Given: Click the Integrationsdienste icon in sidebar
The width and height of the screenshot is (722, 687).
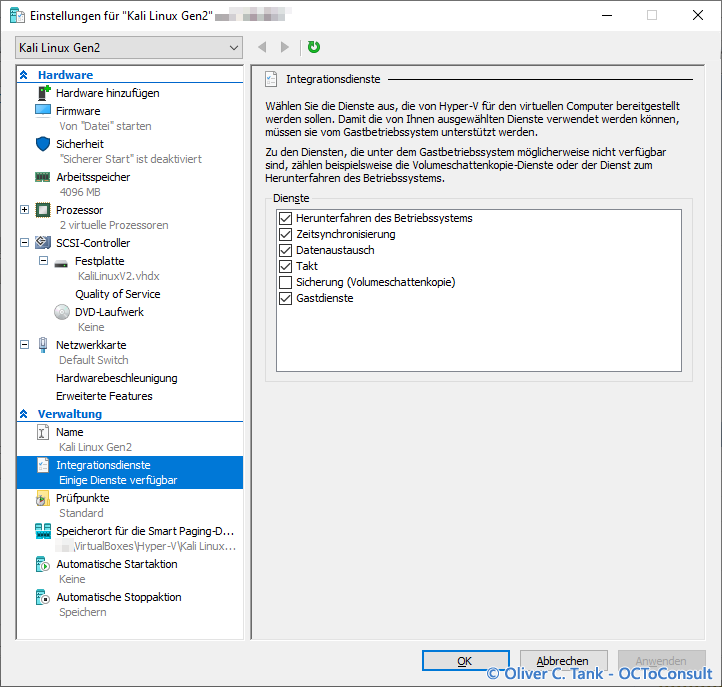Looking at the screenshot, I should click(43, 465).
